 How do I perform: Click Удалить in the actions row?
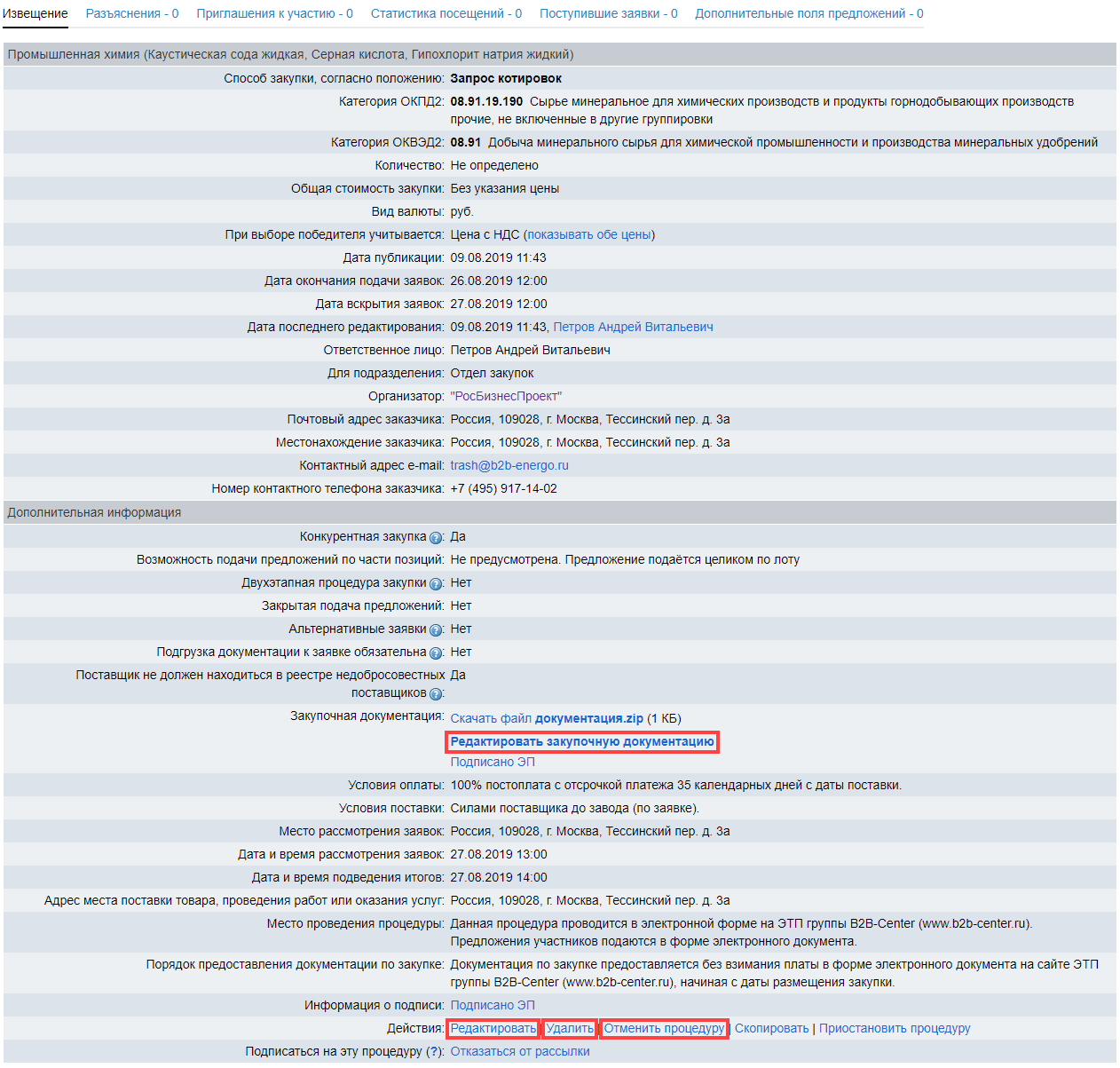pos(570,1028)
